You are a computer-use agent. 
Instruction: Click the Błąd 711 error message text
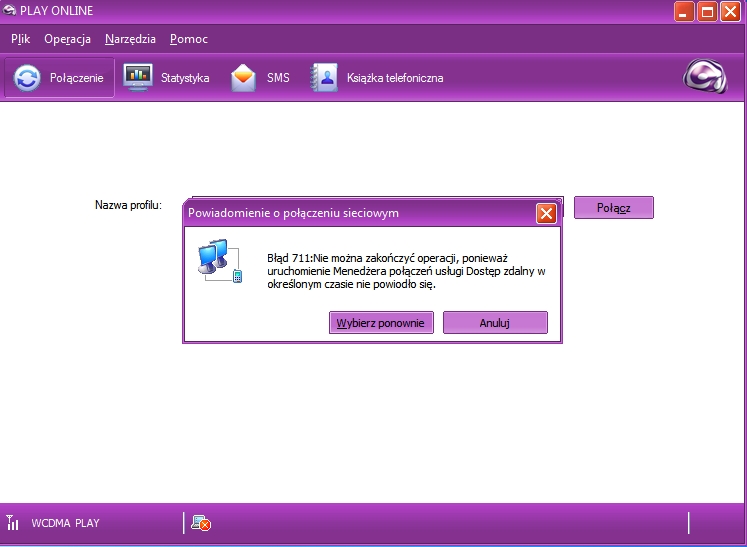click(x=406, y=271)
